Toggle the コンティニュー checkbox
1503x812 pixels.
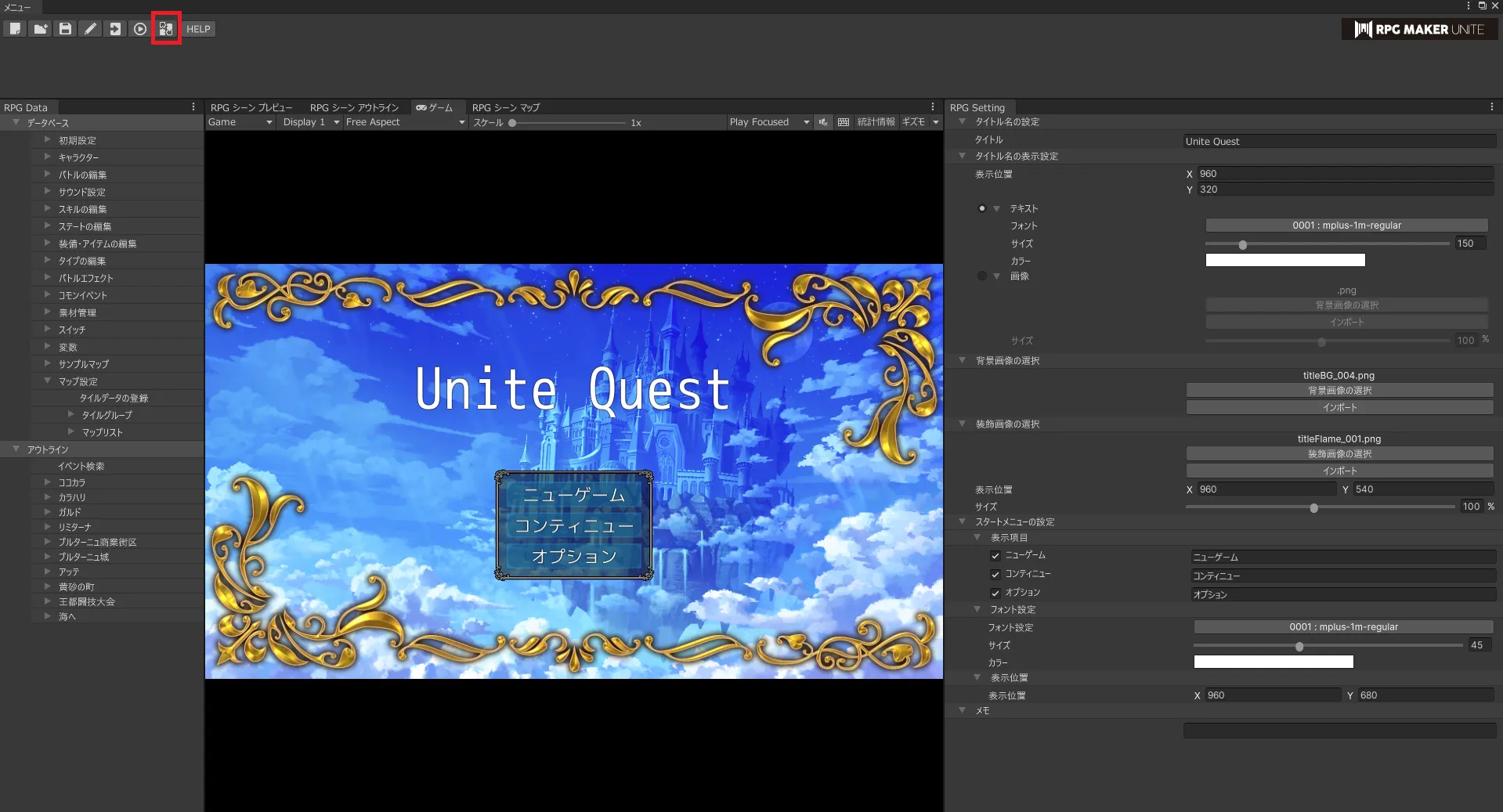pyautogui.click(x=995, y=575)
